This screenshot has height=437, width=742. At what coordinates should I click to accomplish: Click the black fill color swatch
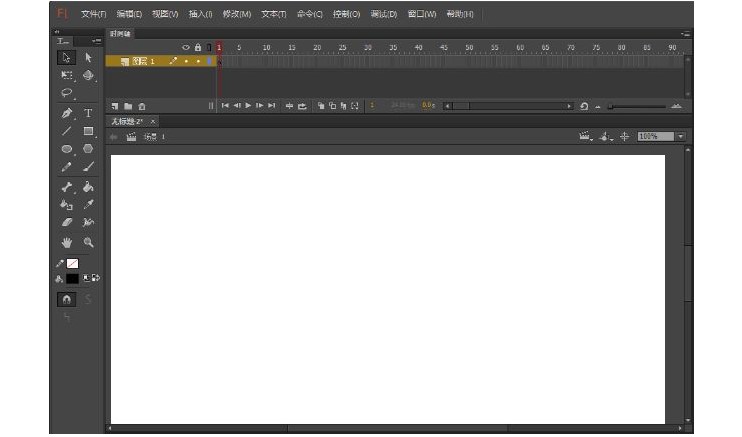tap(72, 278)
